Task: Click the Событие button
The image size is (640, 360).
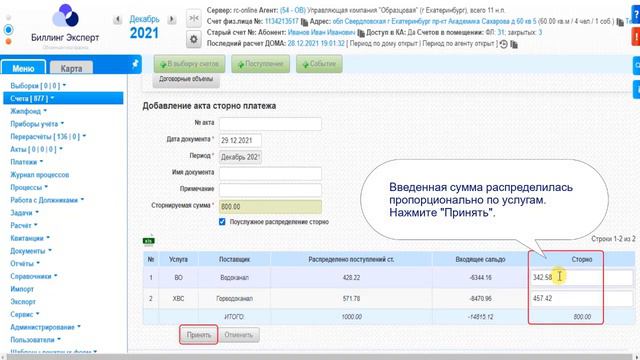Action: (319, 64)
